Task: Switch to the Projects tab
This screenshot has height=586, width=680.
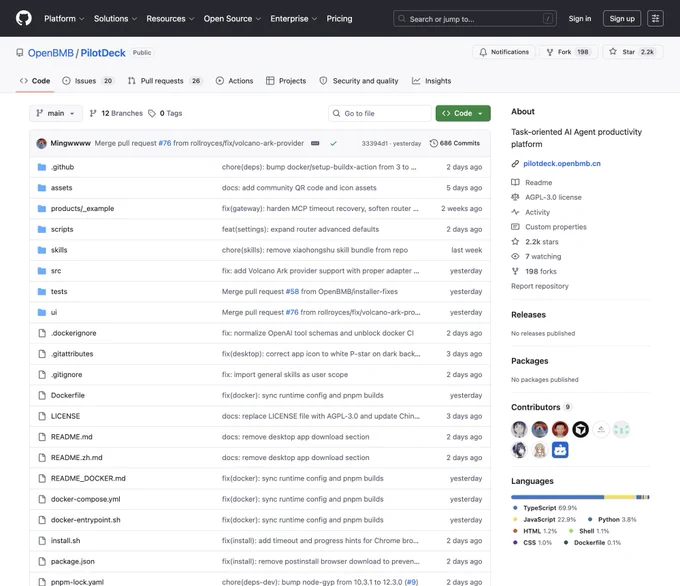Action: click(286, 81)
